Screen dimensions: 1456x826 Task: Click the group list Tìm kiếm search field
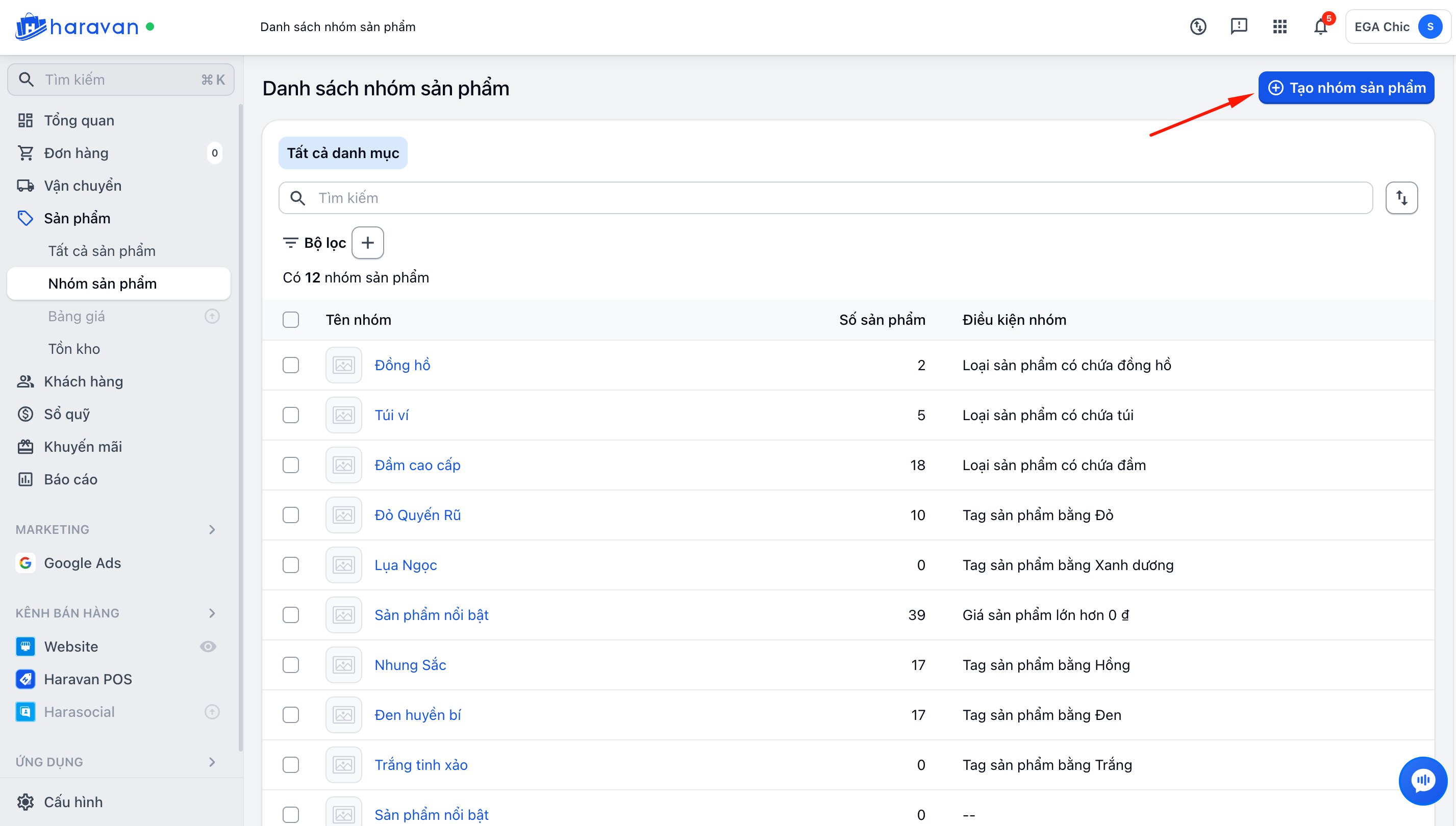coord(825,198)
